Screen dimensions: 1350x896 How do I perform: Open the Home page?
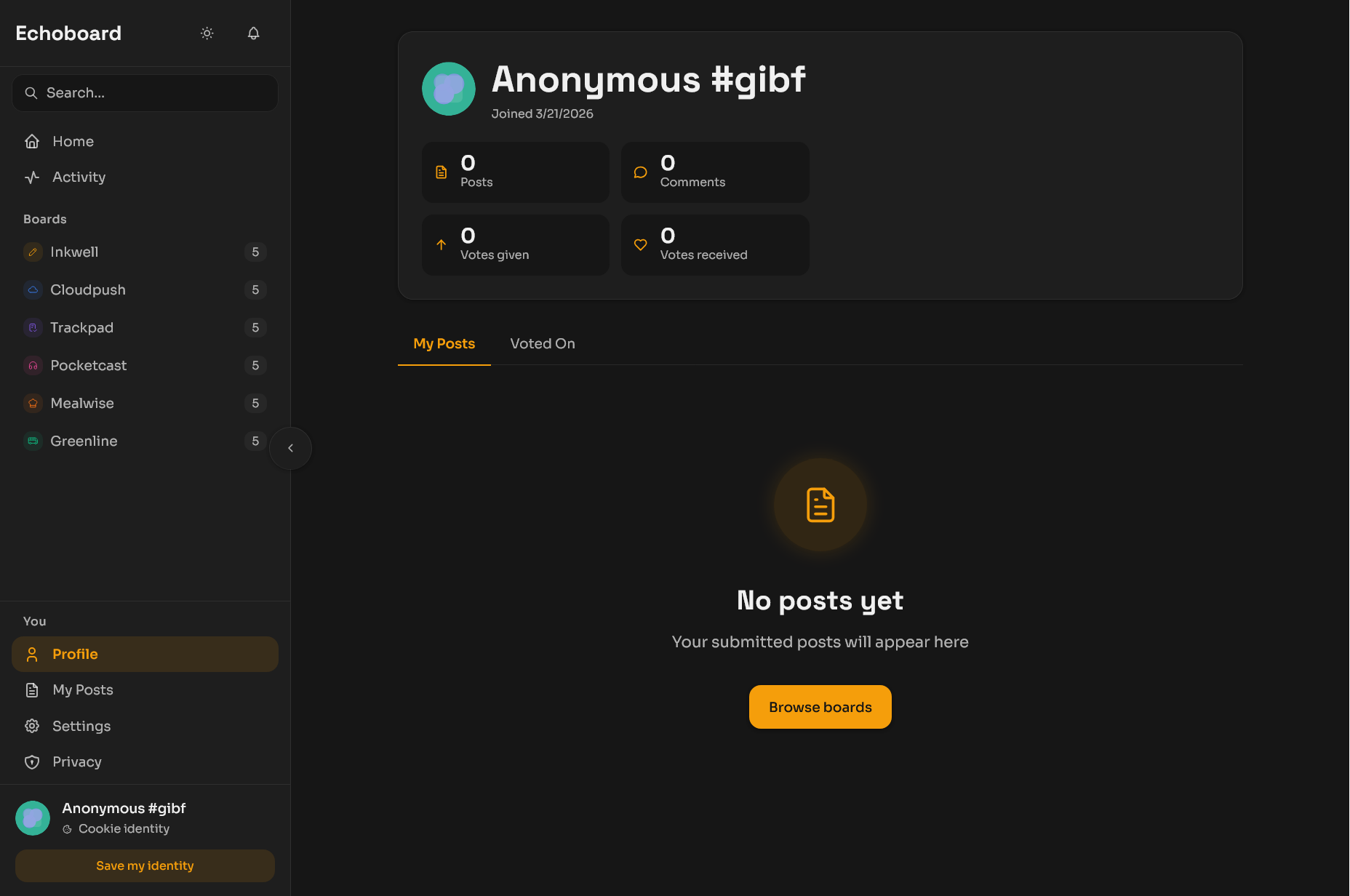[73, 142]
